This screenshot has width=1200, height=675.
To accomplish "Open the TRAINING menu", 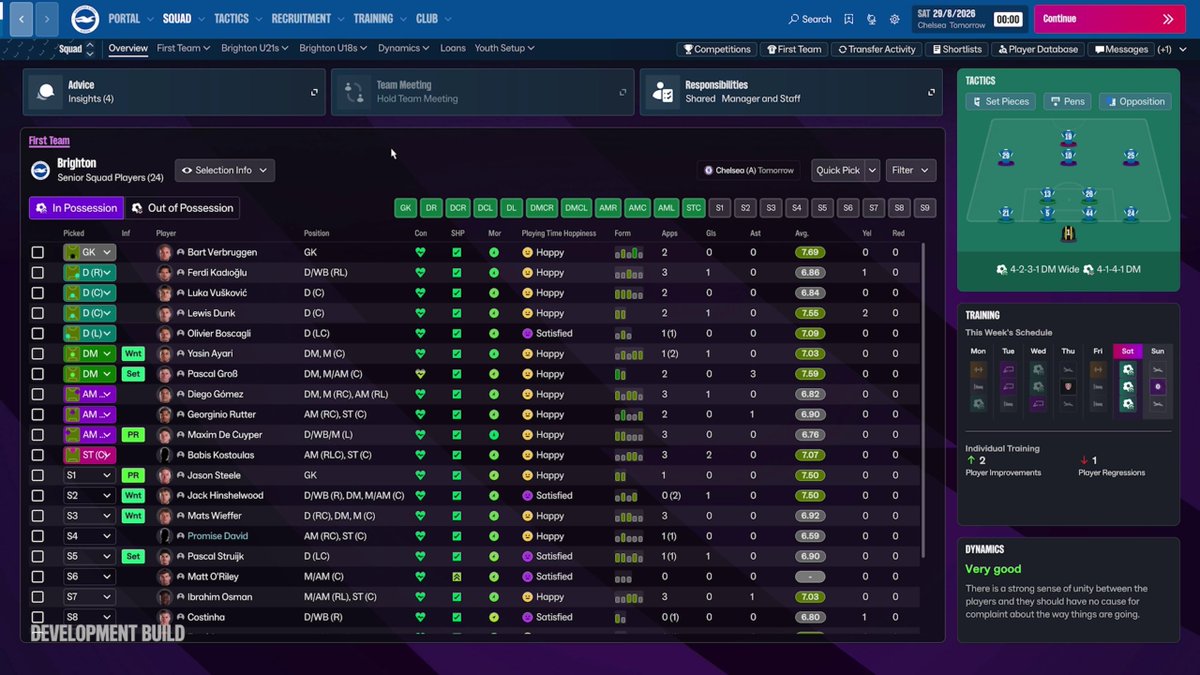I will click(x=378, y=19).
